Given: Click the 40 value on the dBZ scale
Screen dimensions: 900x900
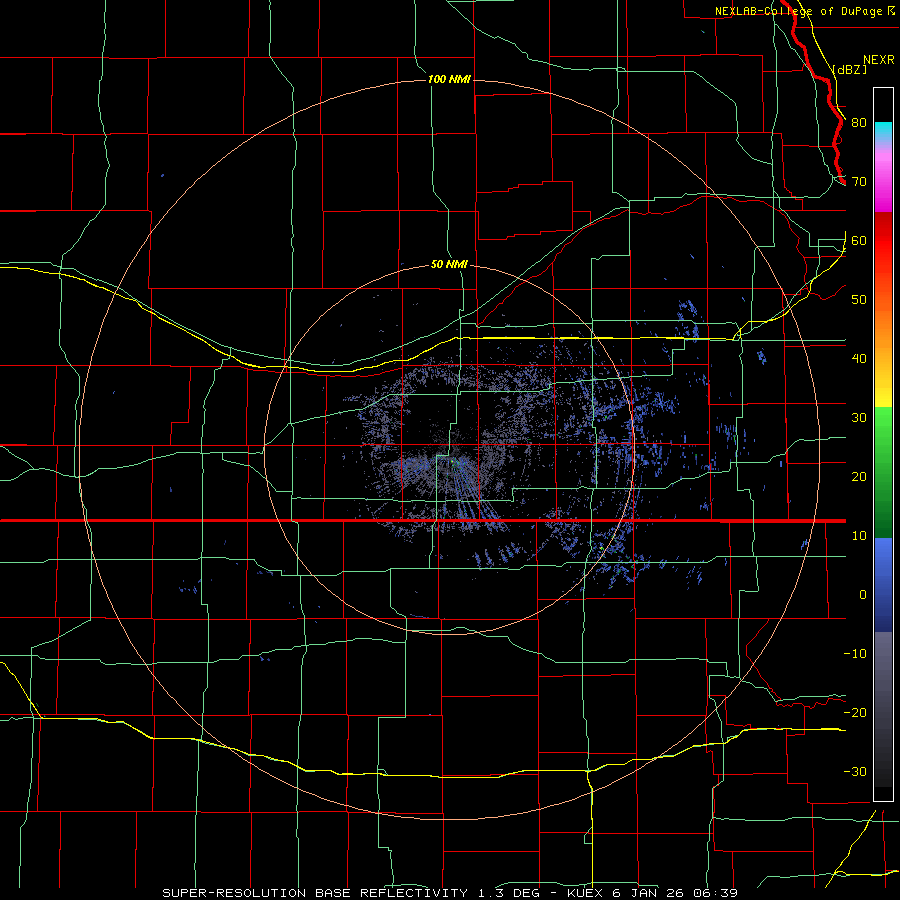Looking at the screenshot, I should pos(859,359).
